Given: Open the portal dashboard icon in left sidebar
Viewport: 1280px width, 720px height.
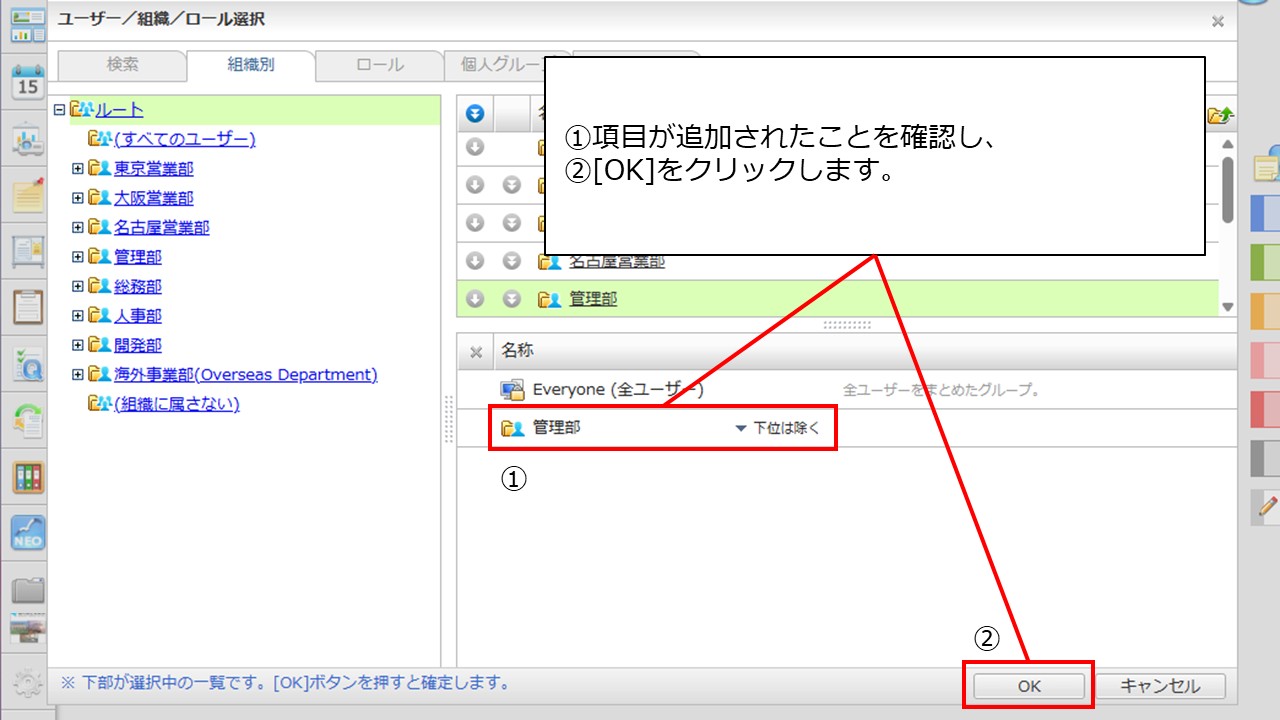Looking at the screenshot, I should (28, 25).
